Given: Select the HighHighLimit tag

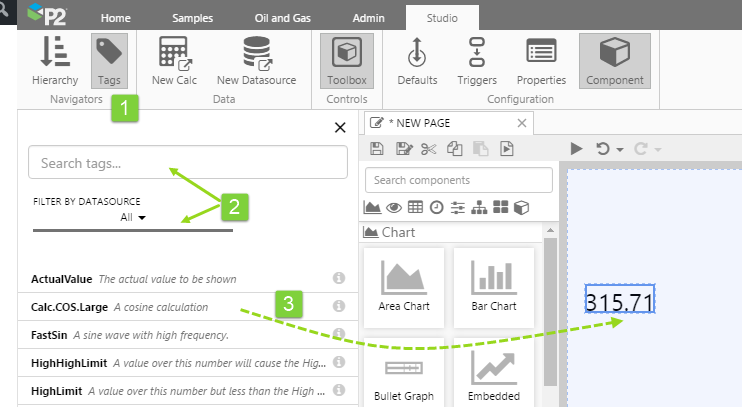Looking at the screenshot, I should click(x=187, y=363).
